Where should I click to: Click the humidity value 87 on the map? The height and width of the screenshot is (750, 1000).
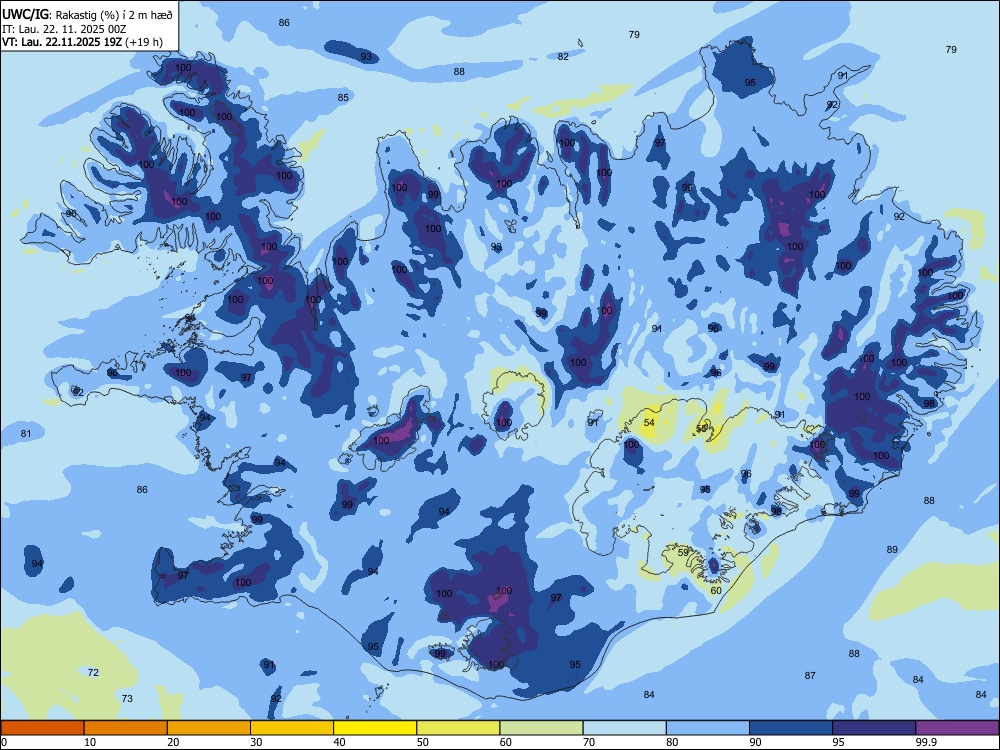pyautogui.click(x=810, y=675)
